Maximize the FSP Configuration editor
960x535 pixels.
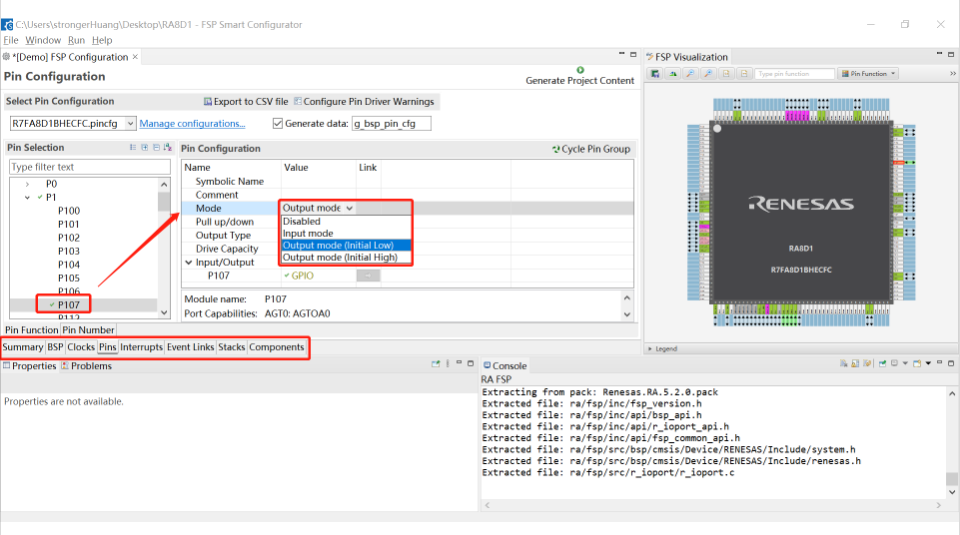(633, 54)
